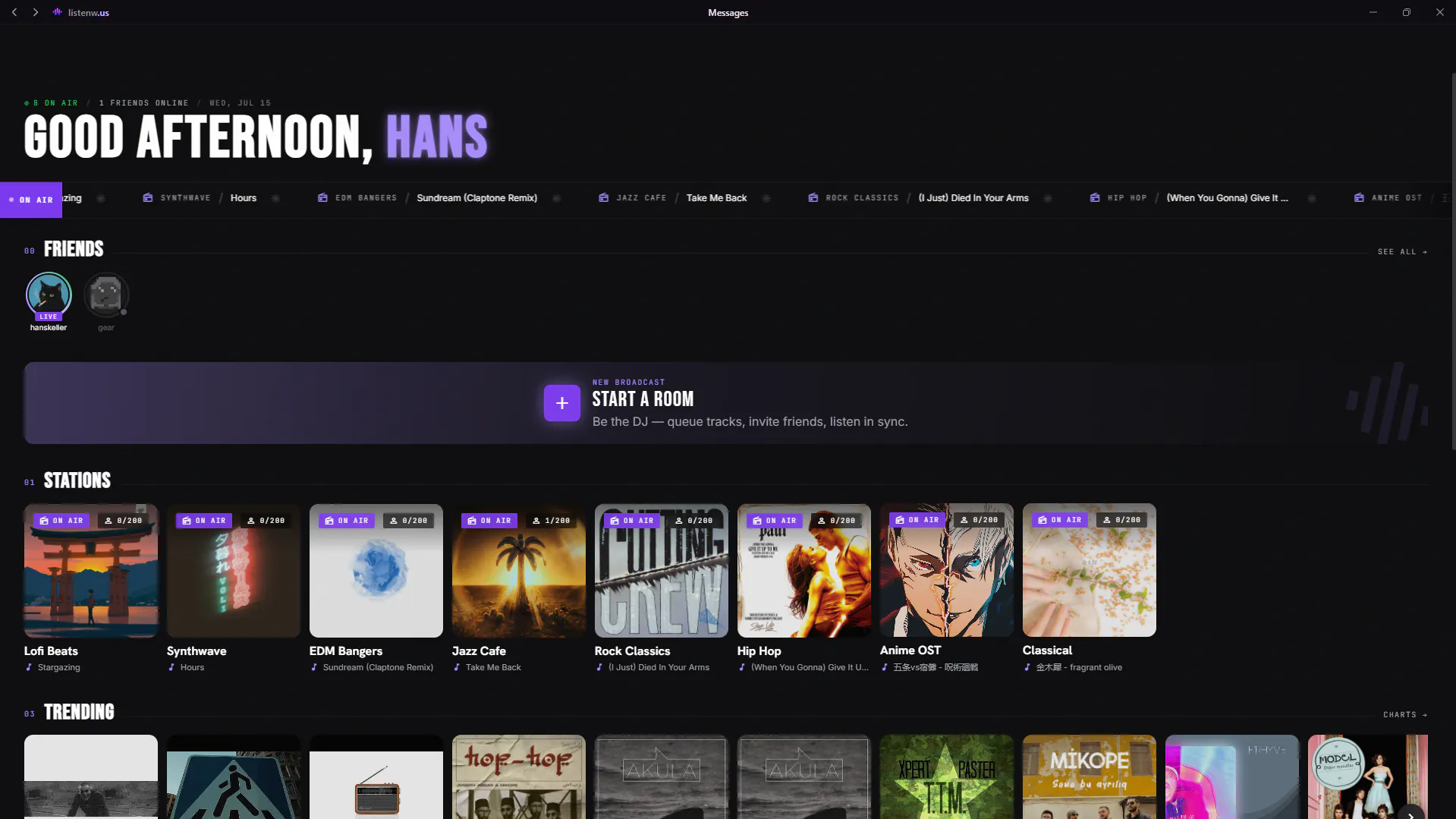Open ticker track (When You Gonna) Give It
1456x819 pixels.
(x=1227, y=197)
